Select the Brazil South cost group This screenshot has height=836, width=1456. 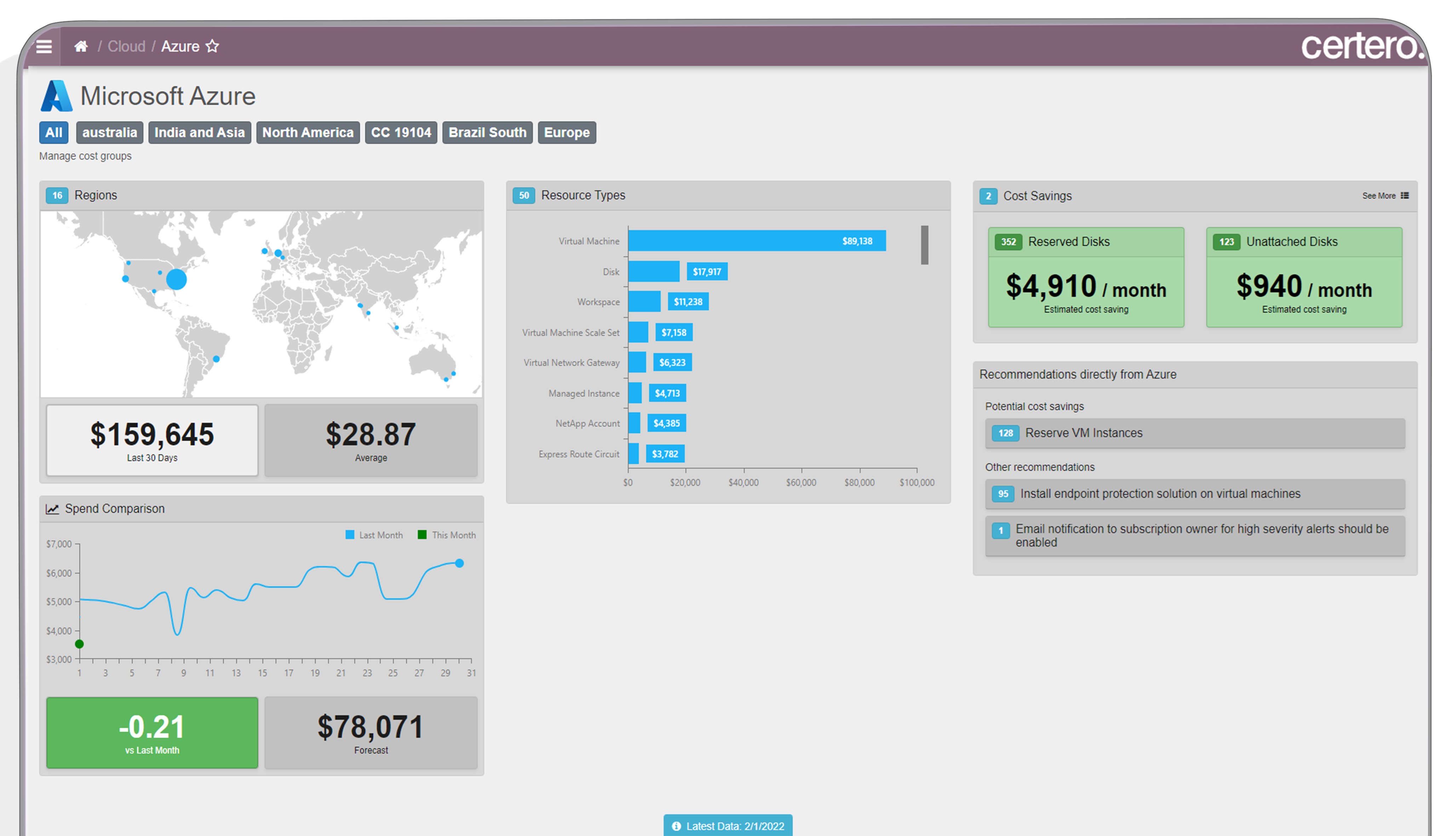[488, 133]
